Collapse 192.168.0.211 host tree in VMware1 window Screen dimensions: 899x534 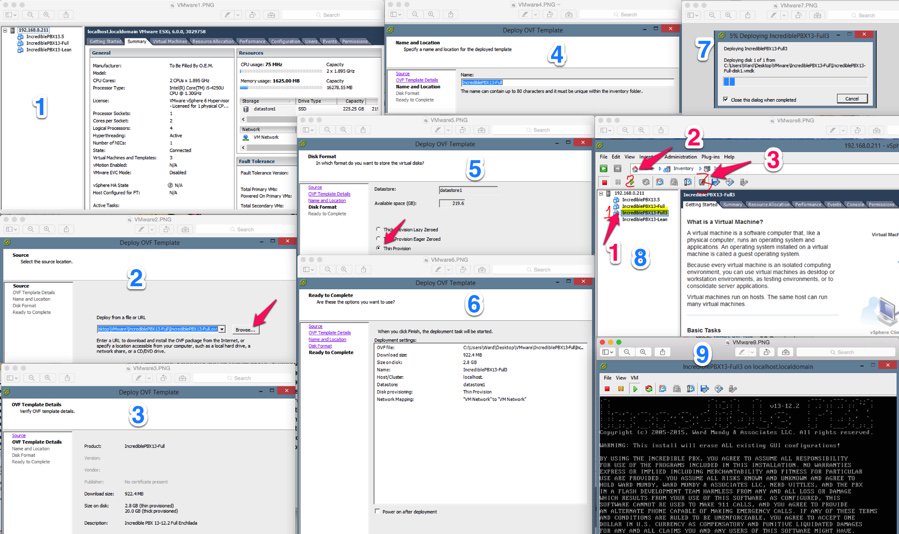(5, 30)
